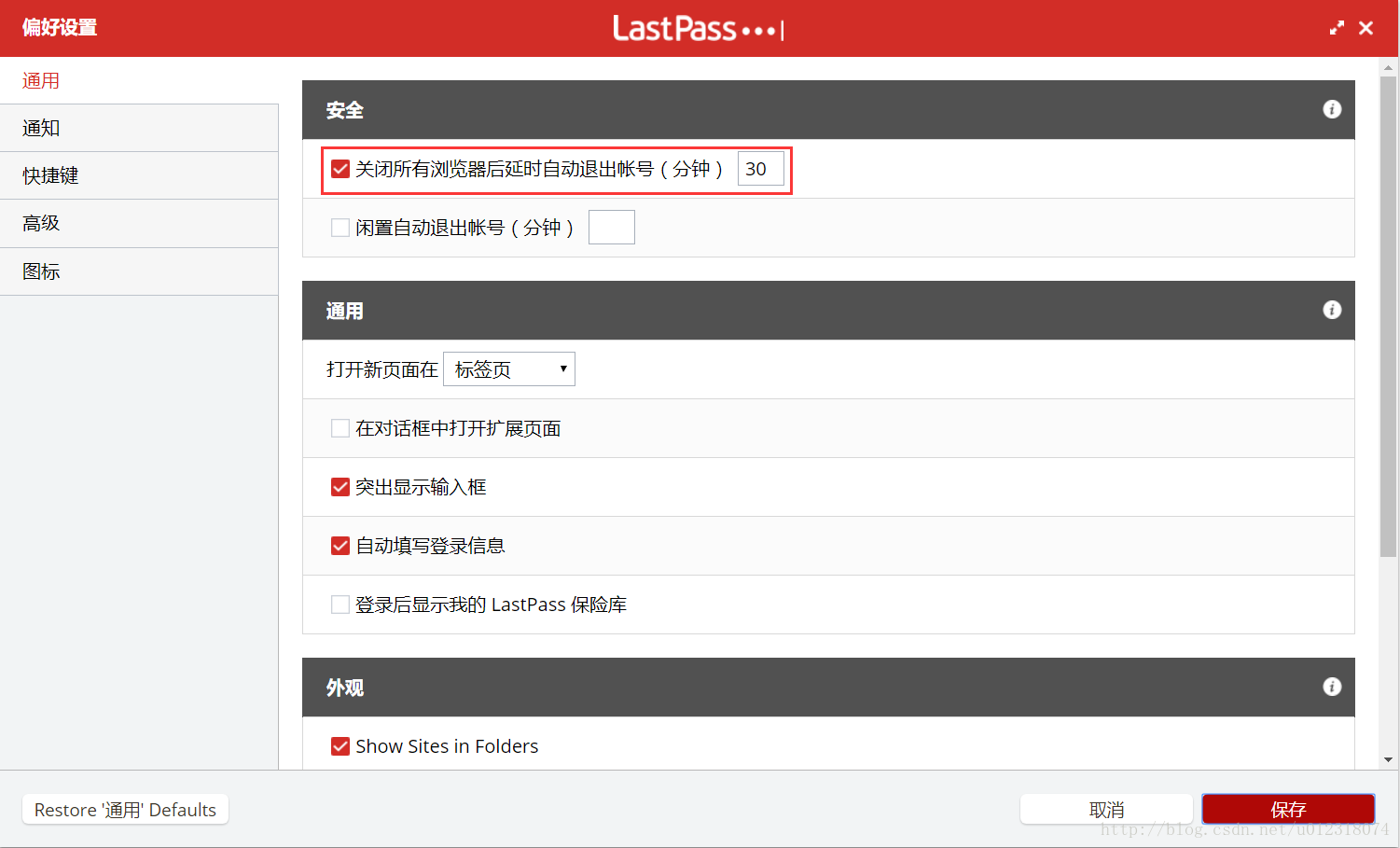
Task: Switch to the 快捷键 tab
Action: (x=139, y=175)
